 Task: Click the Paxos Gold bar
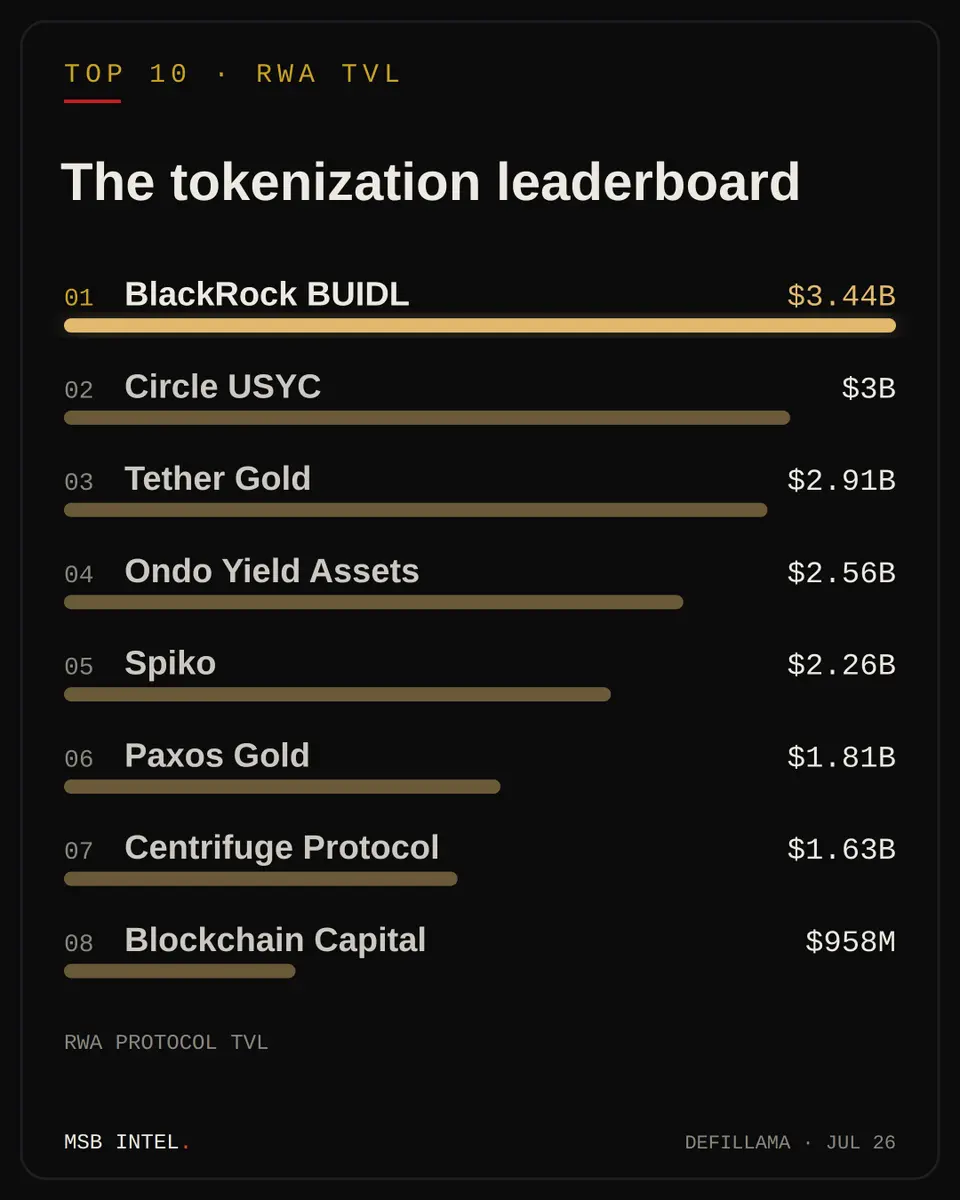click(282, 786)
